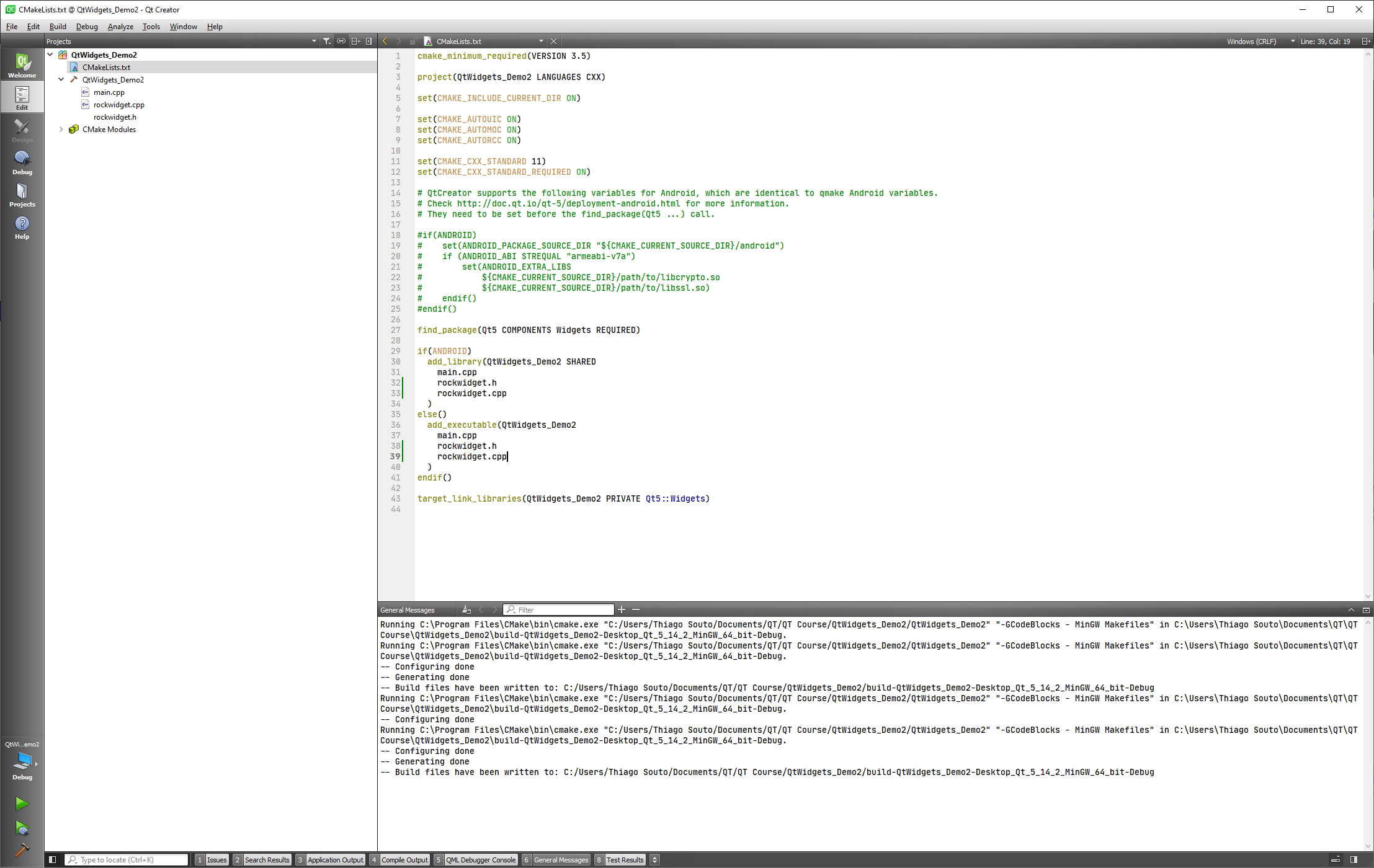This screenshot has height=868, width=1374.
Task: Toggle file lock writable icon
Action: click(x=413, y=42)
